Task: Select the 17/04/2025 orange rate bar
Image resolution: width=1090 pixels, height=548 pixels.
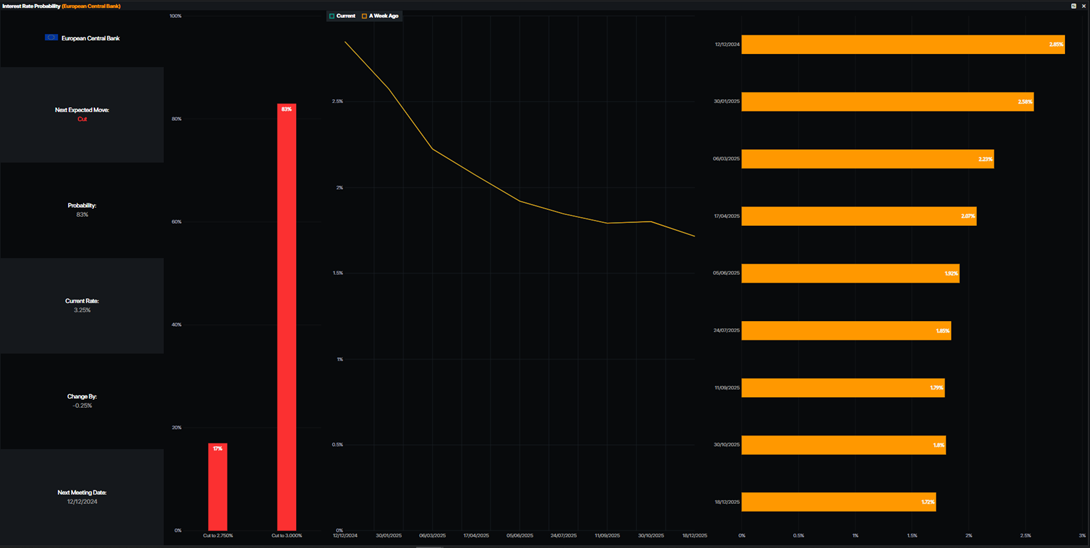Action: pos(859,216)
